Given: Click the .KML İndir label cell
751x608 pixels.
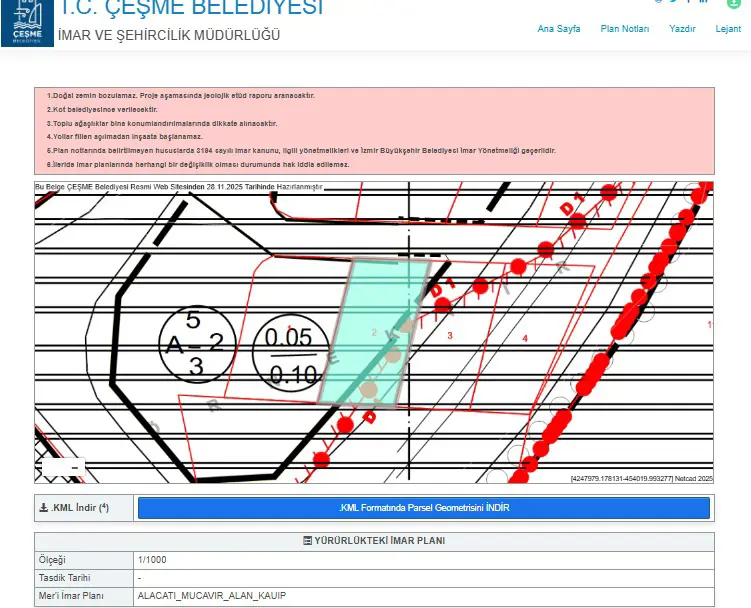Looking at the screenshot, I should [84, 508].
